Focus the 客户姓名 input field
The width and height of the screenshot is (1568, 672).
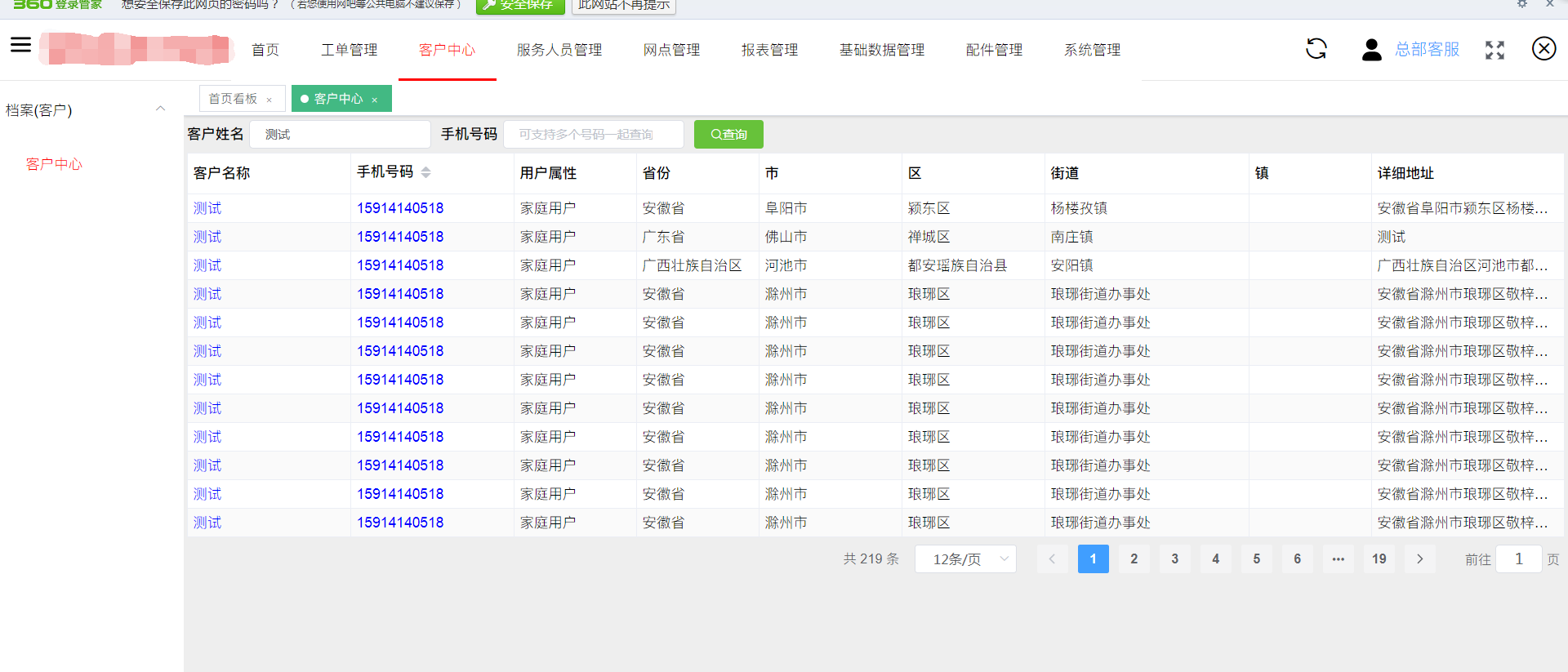tap(340, 134)
